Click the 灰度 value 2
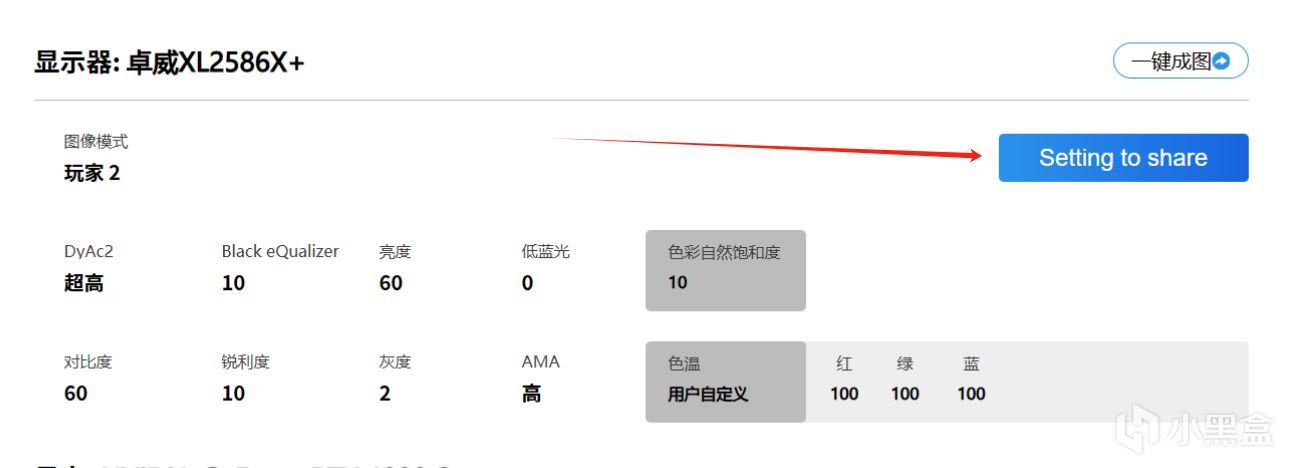1312x468 pixels. point(385,393)
